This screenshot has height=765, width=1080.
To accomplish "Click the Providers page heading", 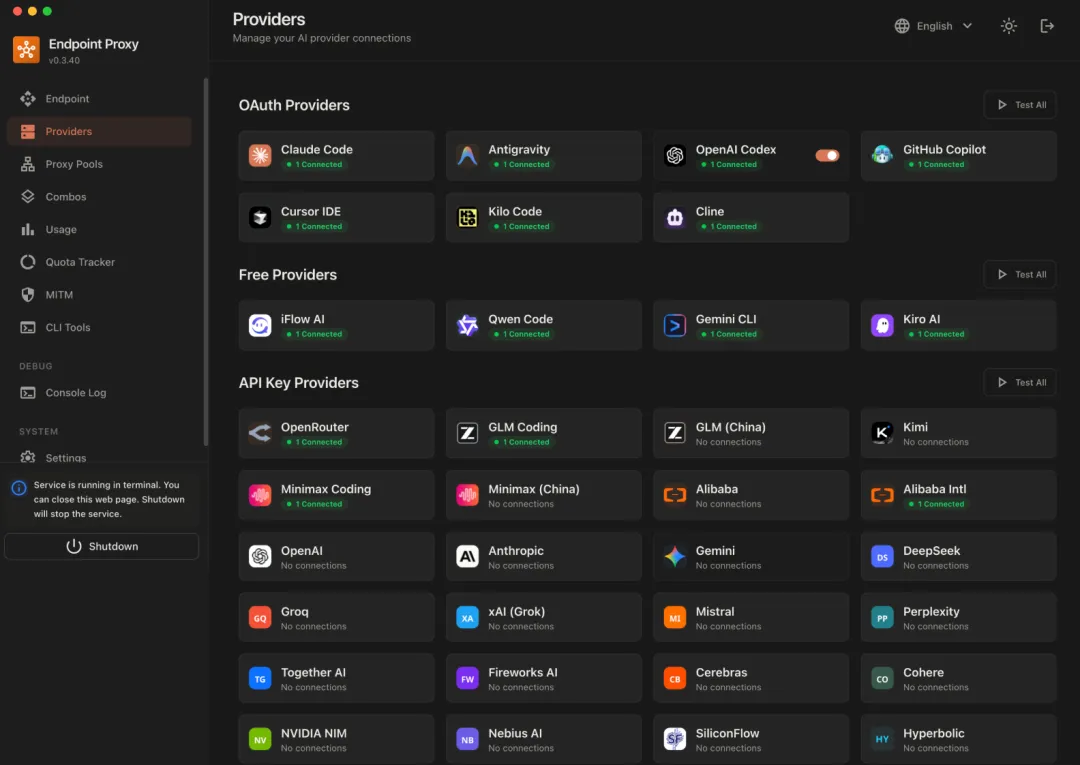I will (x=269, y=19).
